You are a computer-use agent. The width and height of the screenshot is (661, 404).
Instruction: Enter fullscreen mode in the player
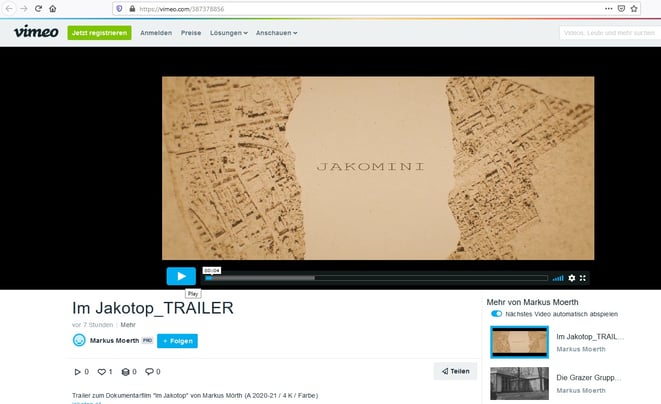pyautogui.click(x=583, y=278)
